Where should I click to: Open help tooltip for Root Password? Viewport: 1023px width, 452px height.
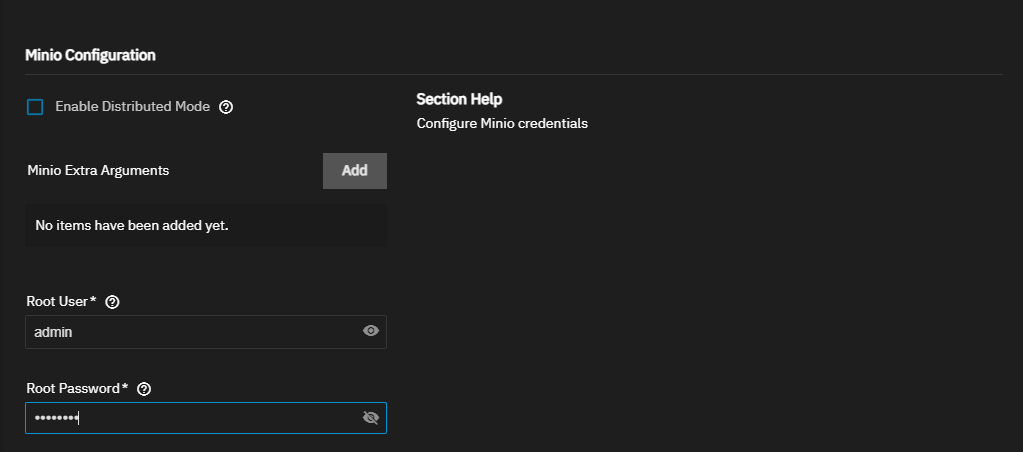tap(144, 388)
